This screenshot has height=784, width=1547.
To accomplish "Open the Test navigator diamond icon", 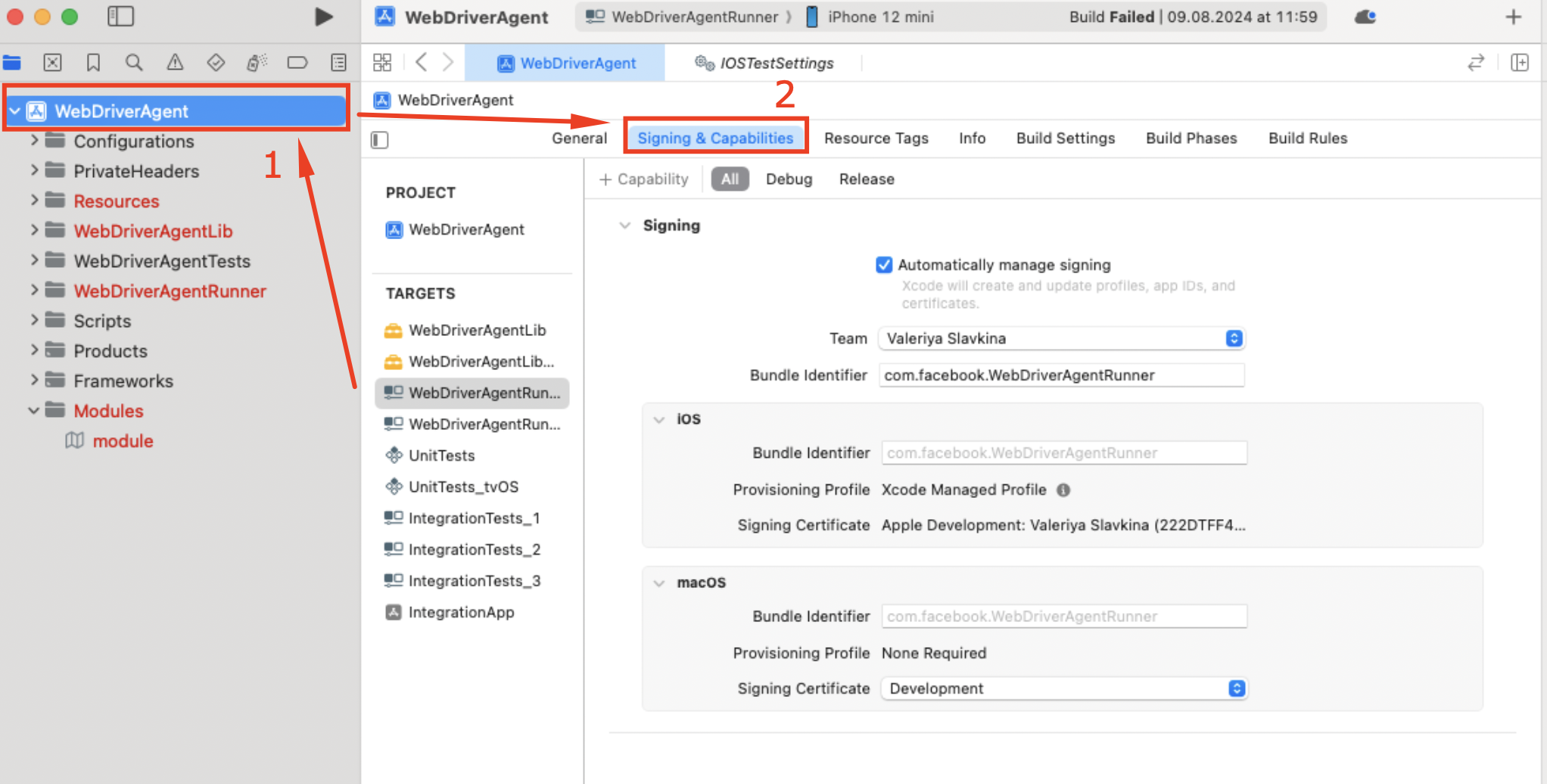I will coord(216,63).
